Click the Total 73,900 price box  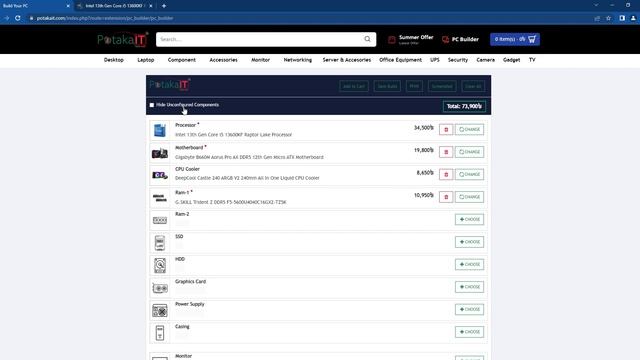point(464,106)
